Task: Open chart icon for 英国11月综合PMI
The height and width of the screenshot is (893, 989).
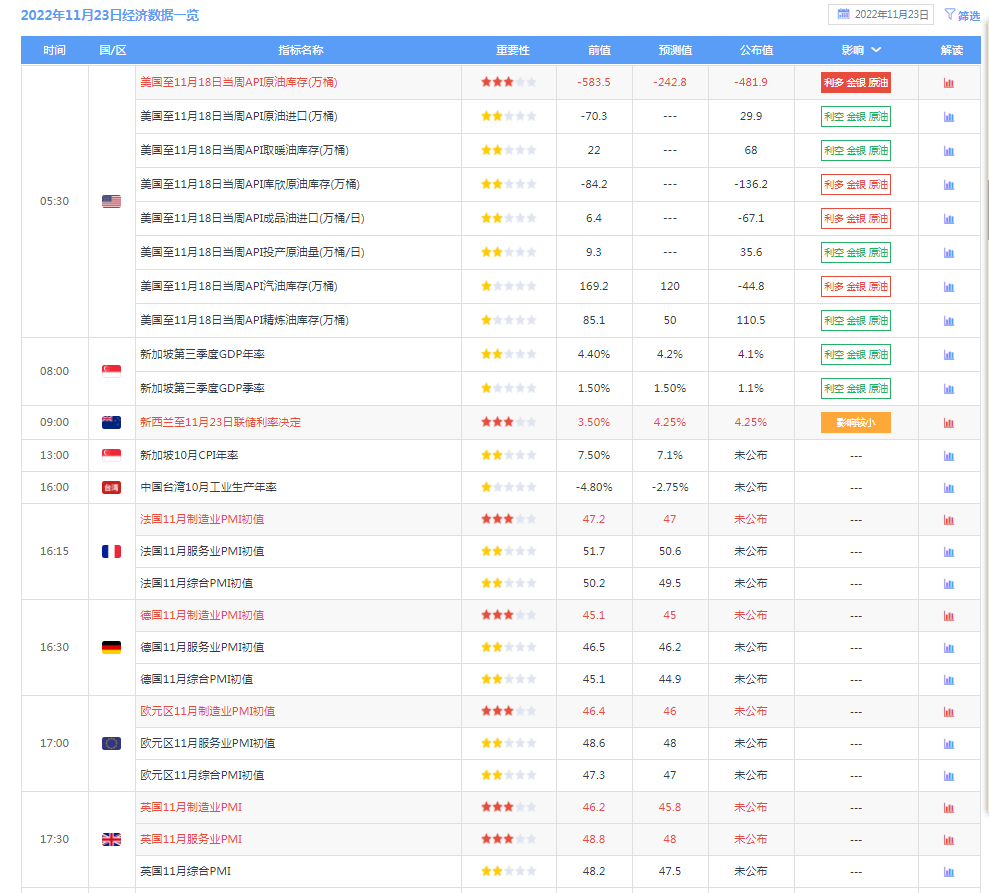Action: coord(949,872)
